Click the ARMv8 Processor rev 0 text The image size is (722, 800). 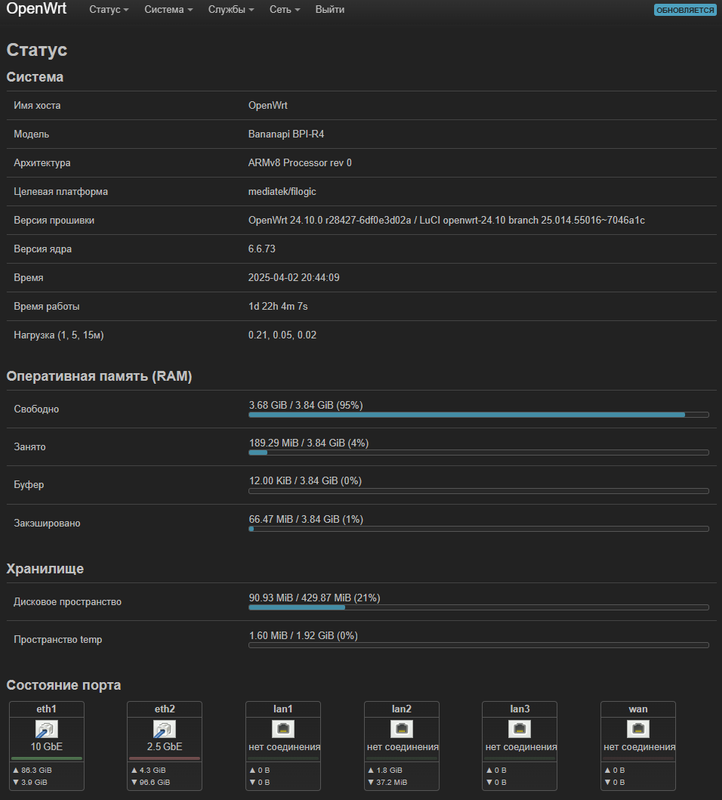pos(300,163)
